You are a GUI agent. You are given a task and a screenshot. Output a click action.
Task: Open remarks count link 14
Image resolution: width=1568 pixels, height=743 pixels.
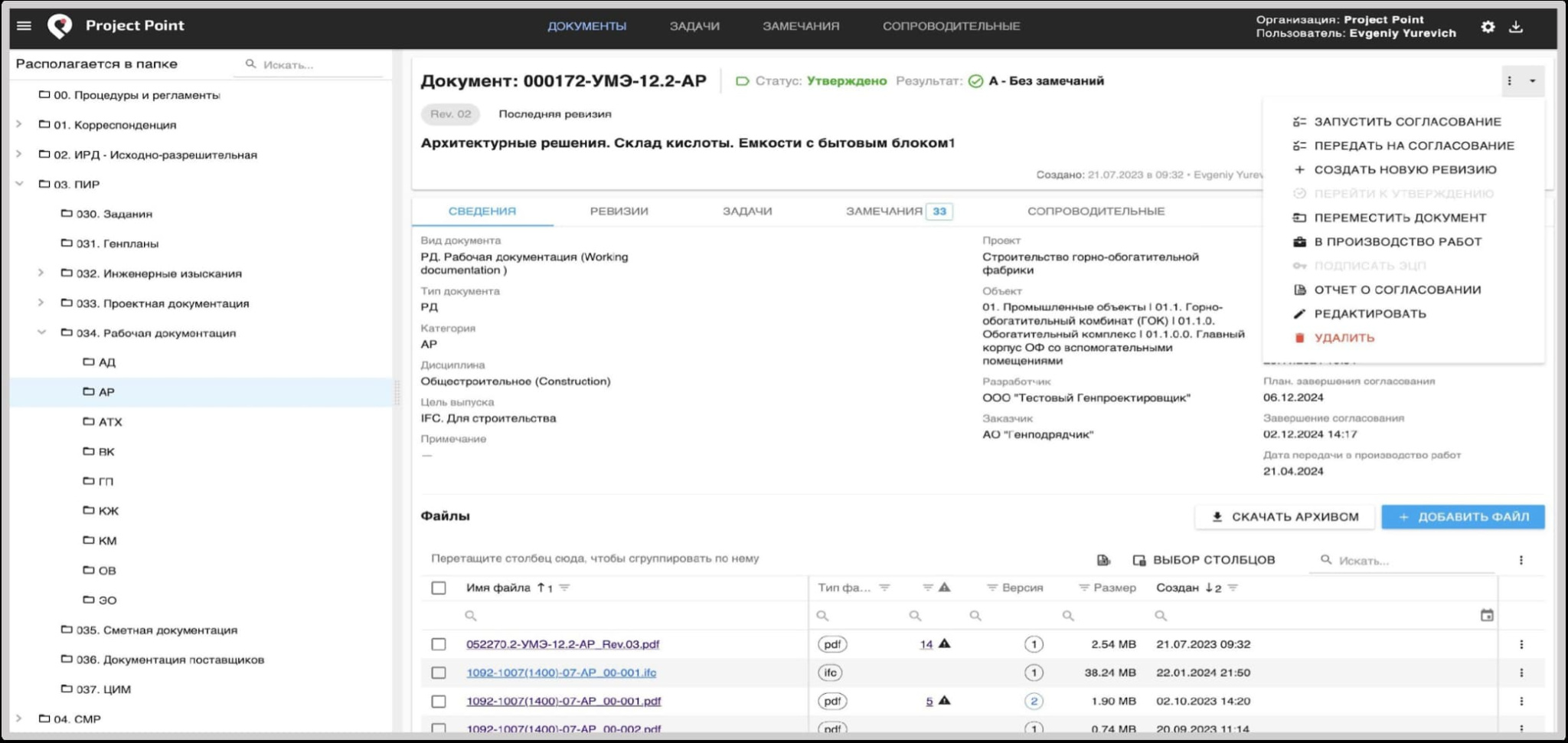tap(926, 644)
